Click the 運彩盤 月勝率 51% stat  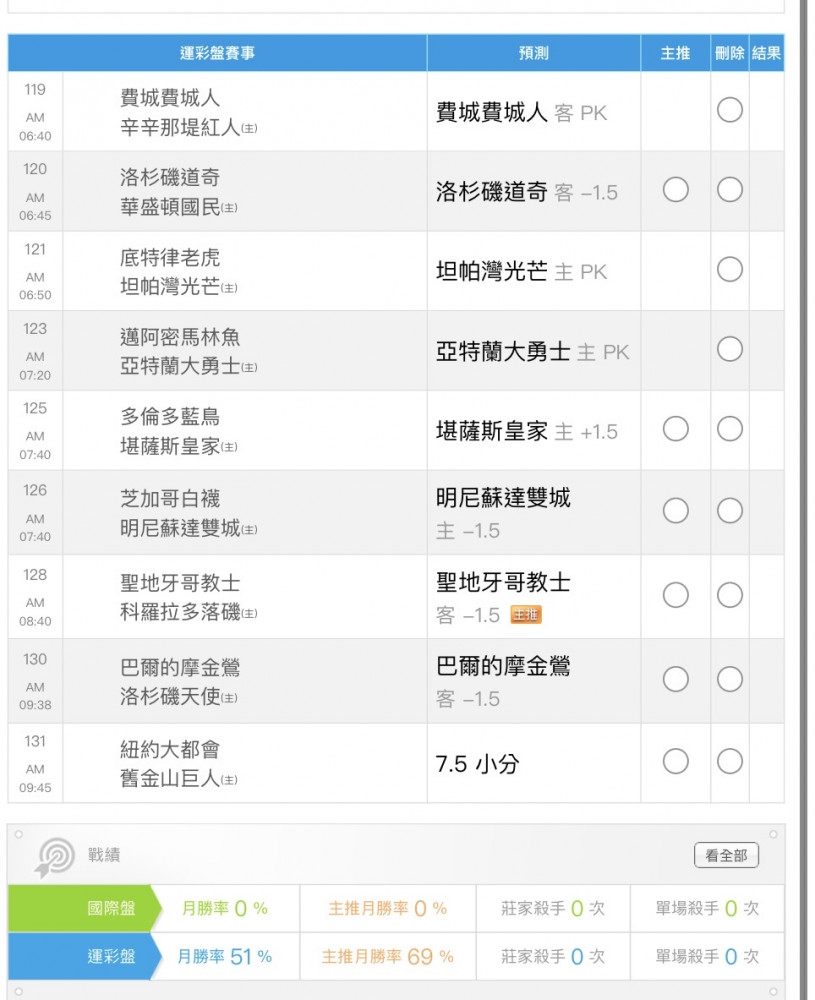click(225, 957)
